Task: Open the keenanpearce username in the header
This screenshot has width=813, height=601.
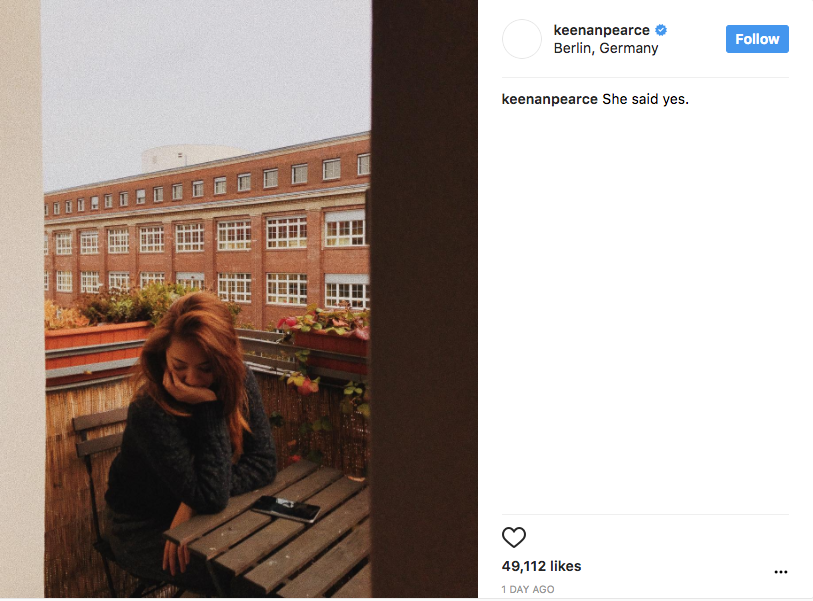Action: coord(601,30)
